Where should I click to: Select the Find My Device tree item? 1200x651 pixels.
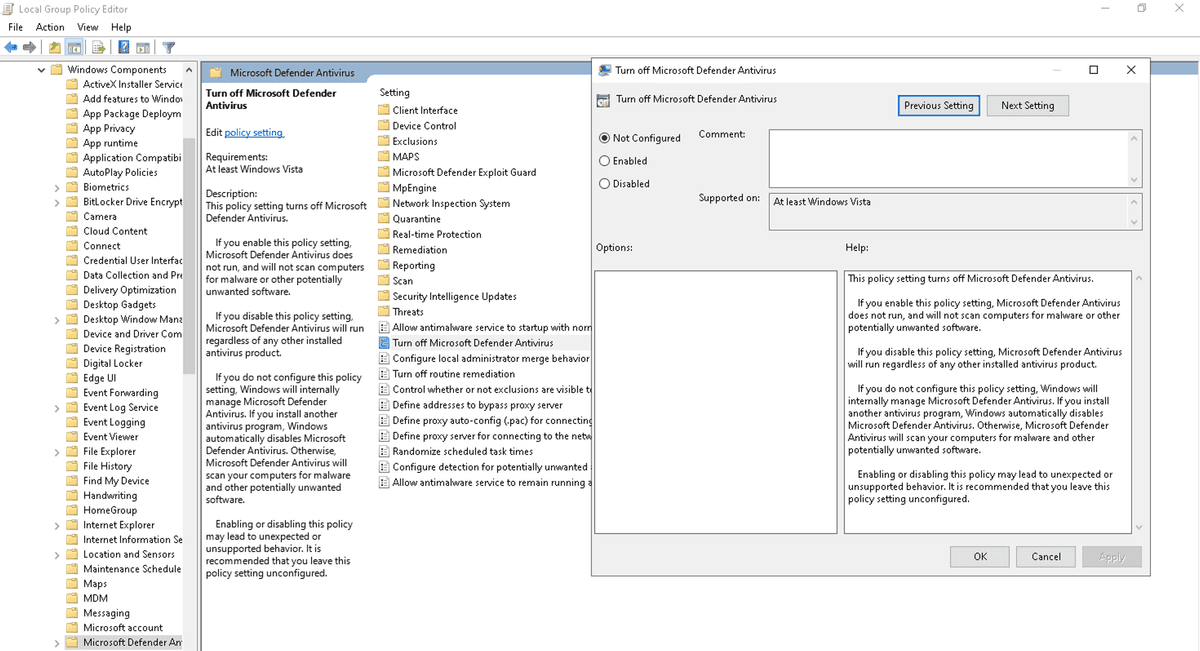tap(116, 481)
